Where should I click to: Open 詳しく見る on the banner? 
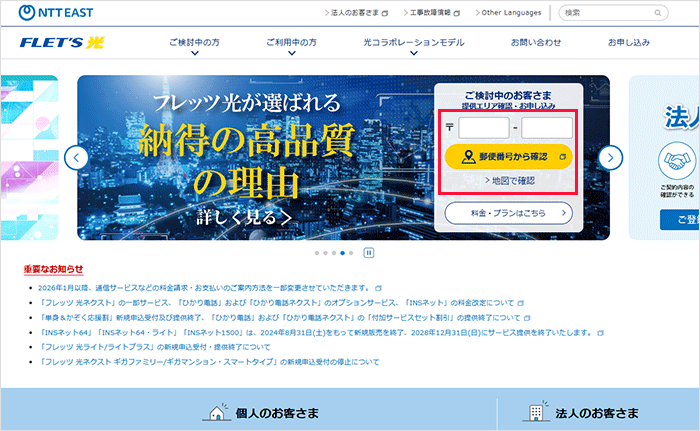(x=244, y=218)
